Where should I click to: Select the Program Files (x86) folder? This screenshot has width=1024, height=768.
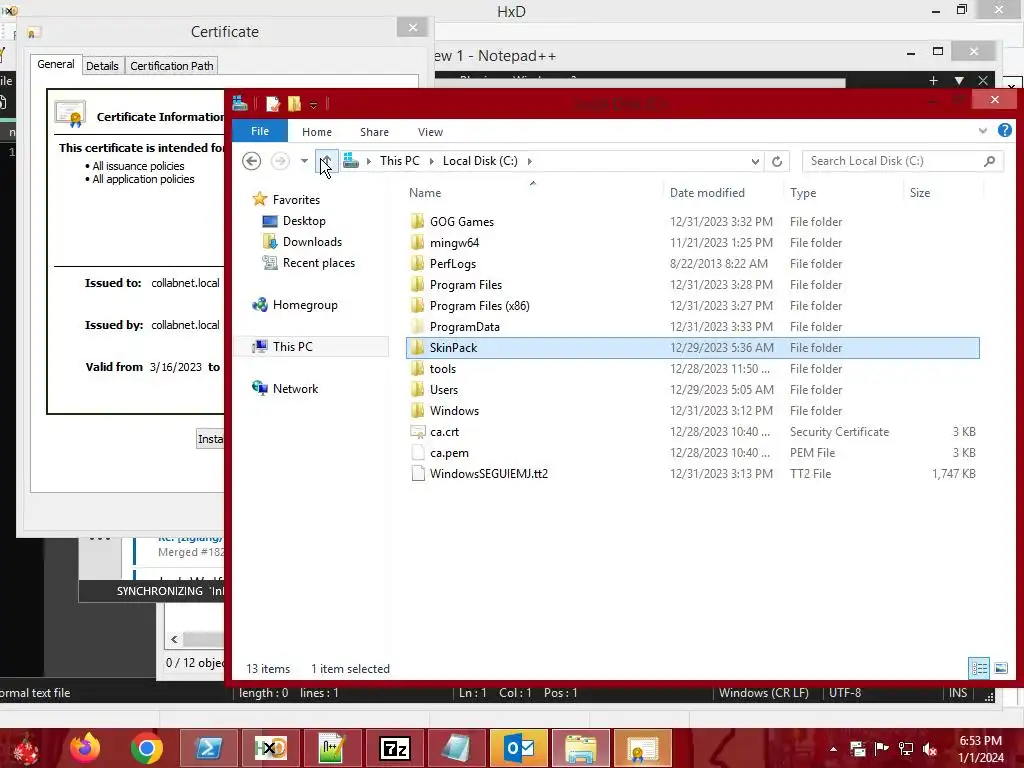[479, 306]
